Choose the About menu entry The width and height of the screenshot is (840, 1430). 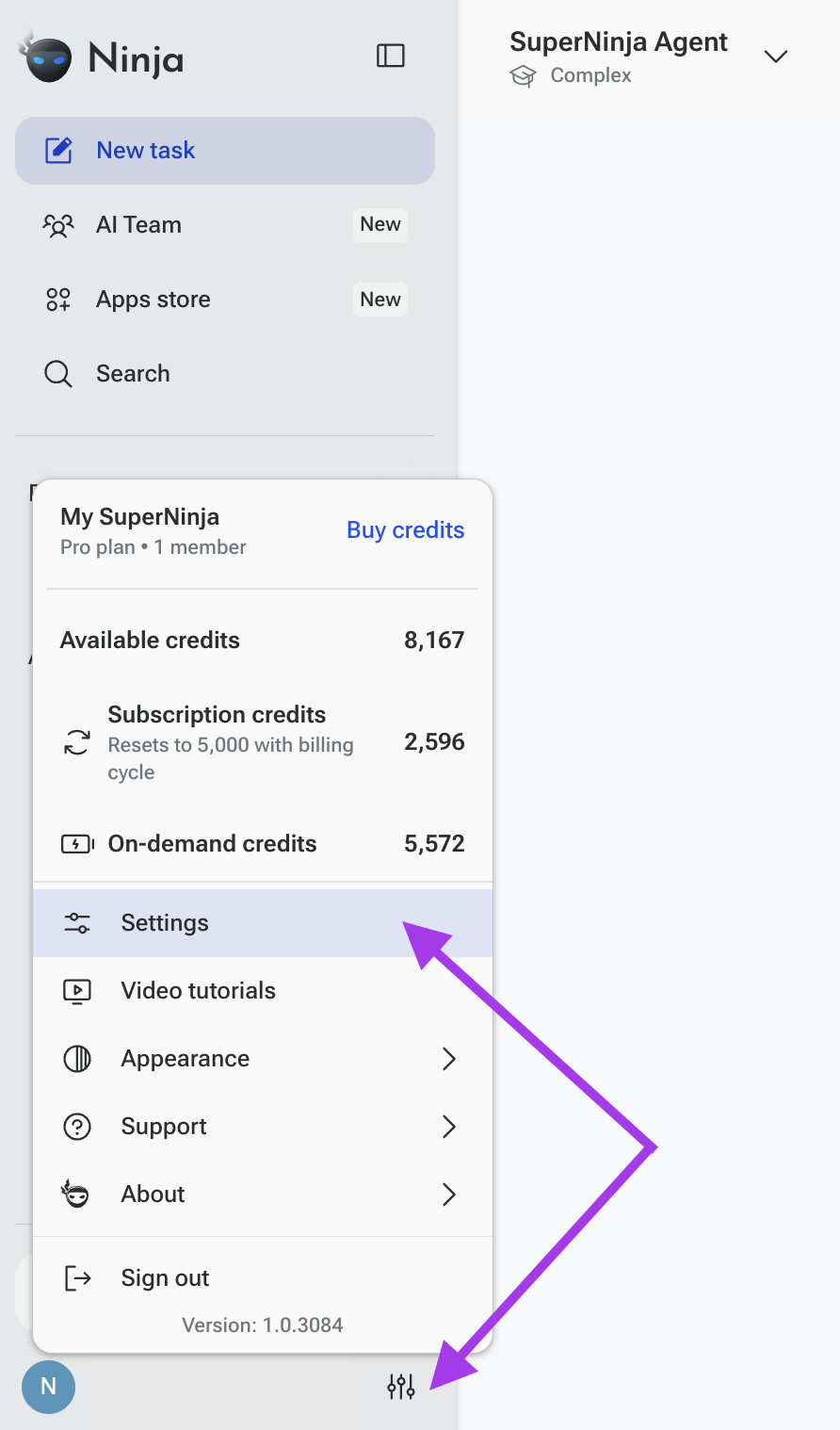(263, 1194)
